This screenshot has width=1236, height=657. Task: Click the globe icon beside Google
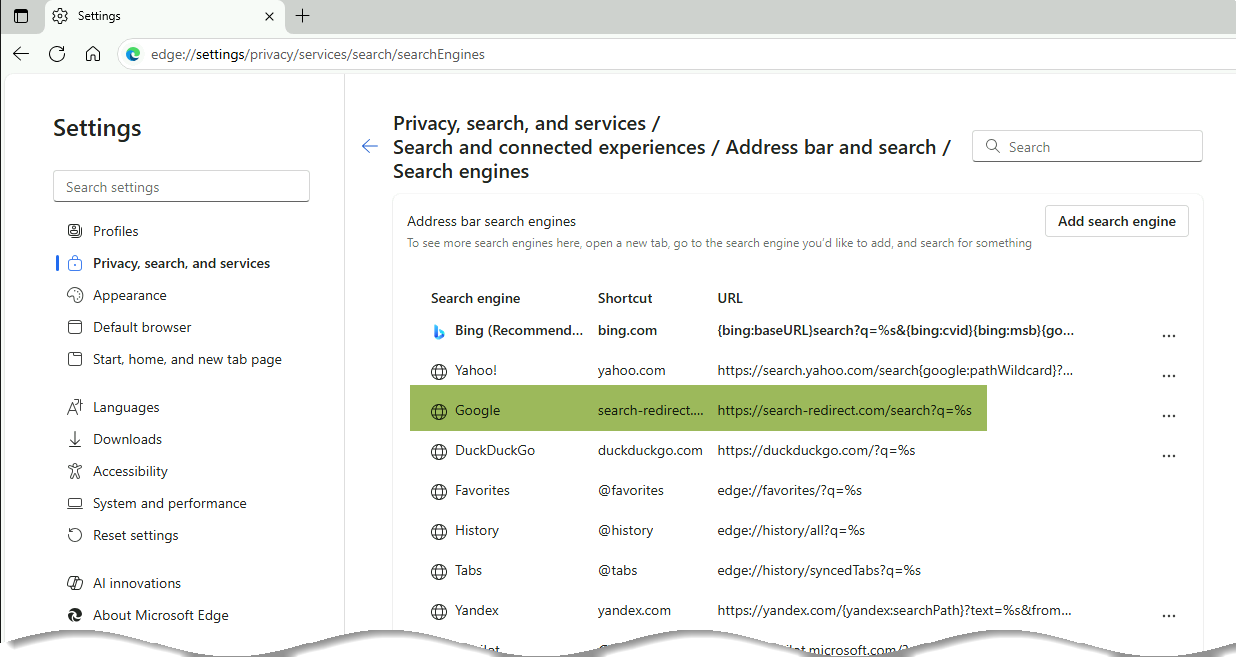pos(438,411)
